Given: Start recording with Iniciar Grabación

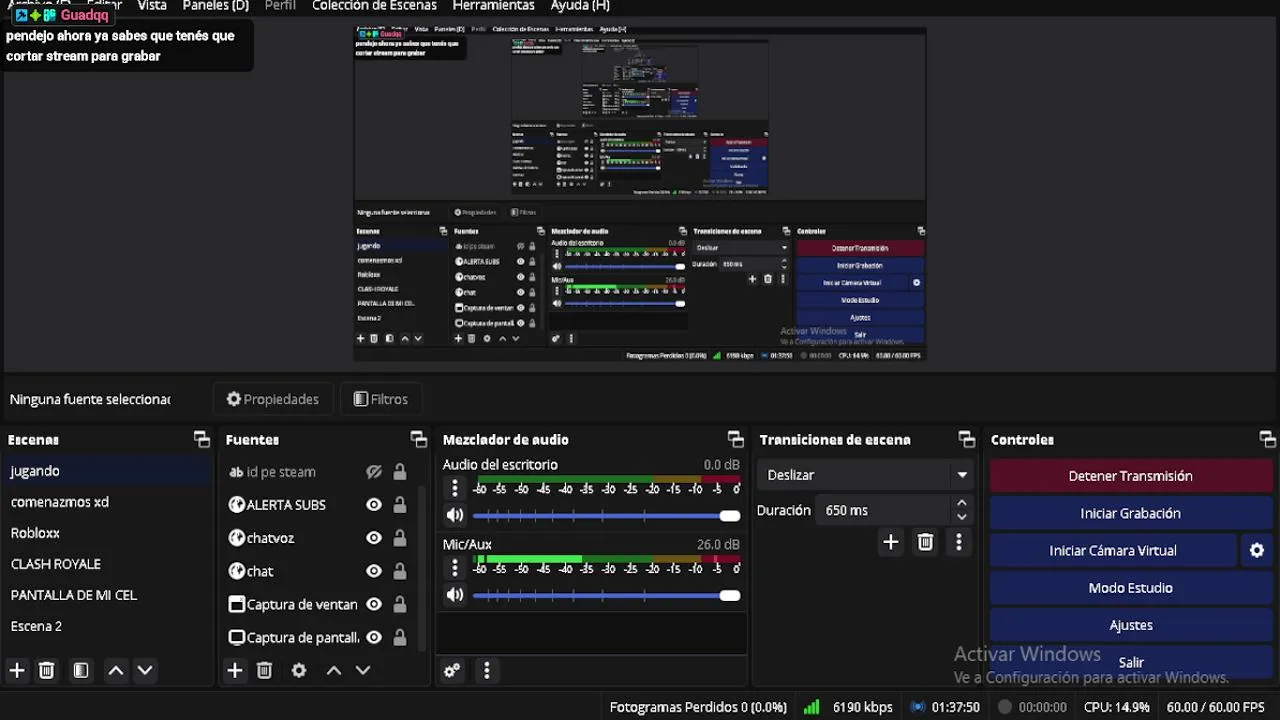Looking at the screenshot, I should coord(1130,513).
